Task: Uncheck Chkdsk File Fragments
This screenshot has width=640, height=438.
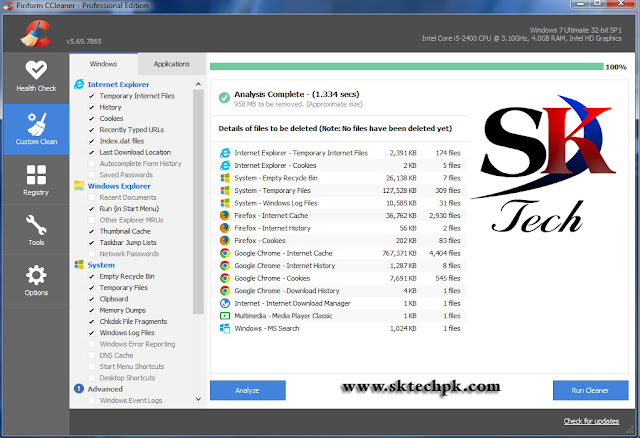Action: (x=92, y=322)
